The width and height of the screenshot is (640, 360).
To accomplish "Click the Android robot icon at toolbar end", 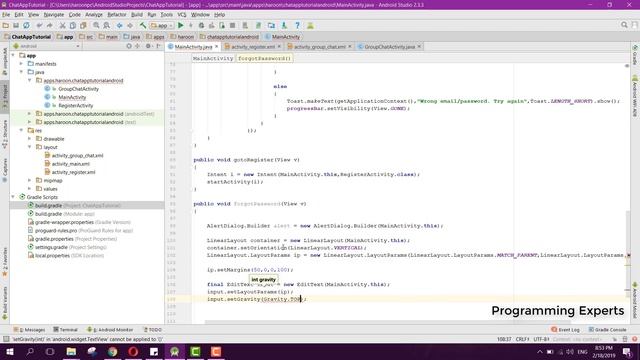I will point(310,25).
